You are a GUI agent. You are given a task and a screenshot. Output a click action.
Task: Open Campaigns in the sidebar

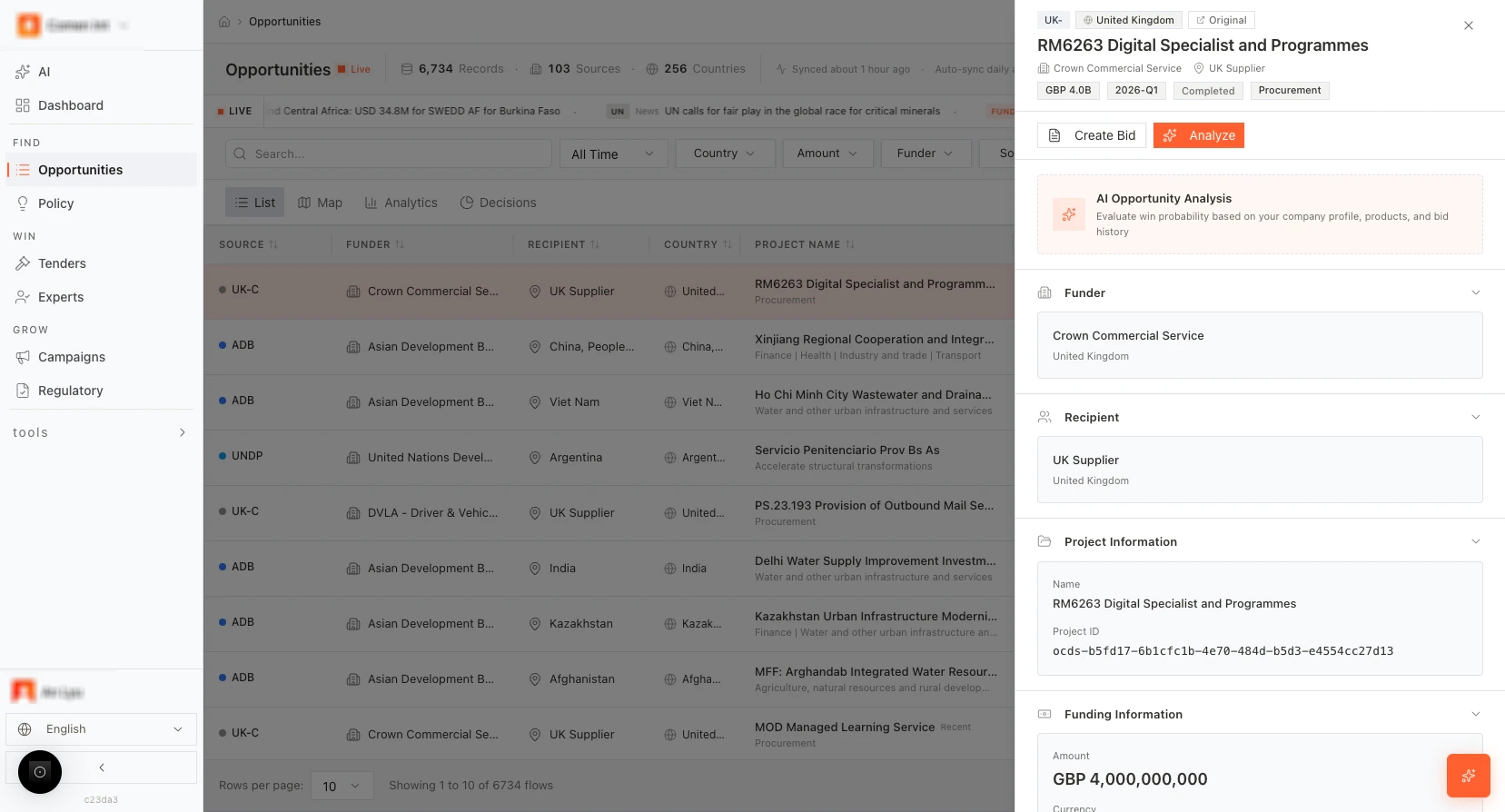click(101, 357)
